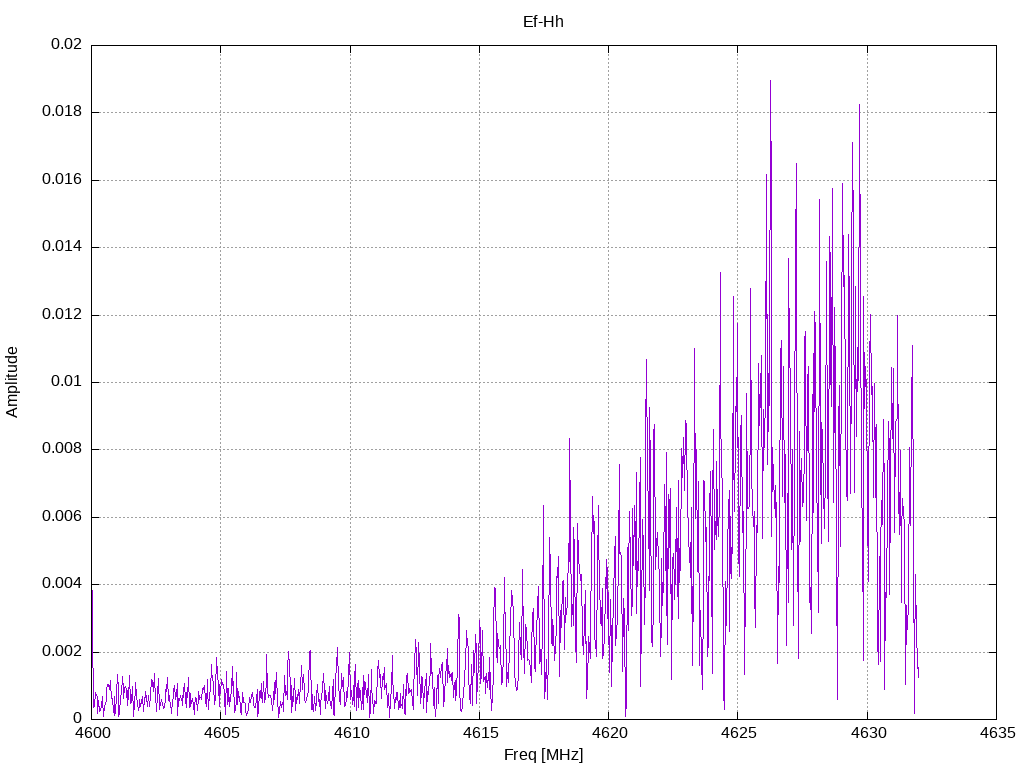The height and width of the screenshot is (768, 1024).
Task: Select the 0.01 y-axis tick label
Action: (66, 382)
